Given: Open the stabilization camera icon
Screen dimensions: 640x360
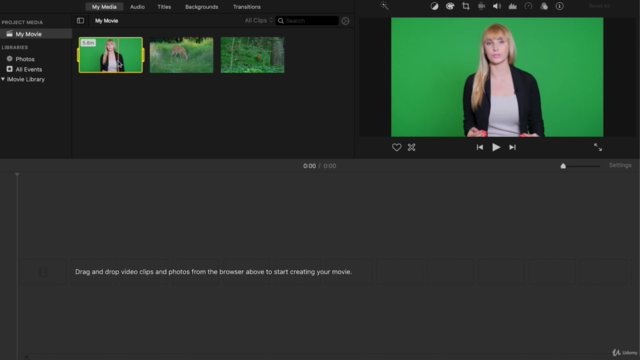Looking at the screenshot, I should click(481, 6).
